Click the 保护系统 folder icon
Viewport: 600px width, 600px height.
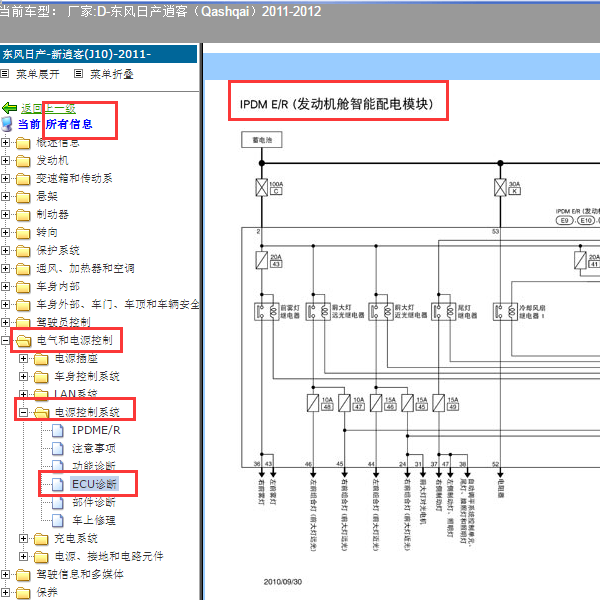click(x=23, y=251)
